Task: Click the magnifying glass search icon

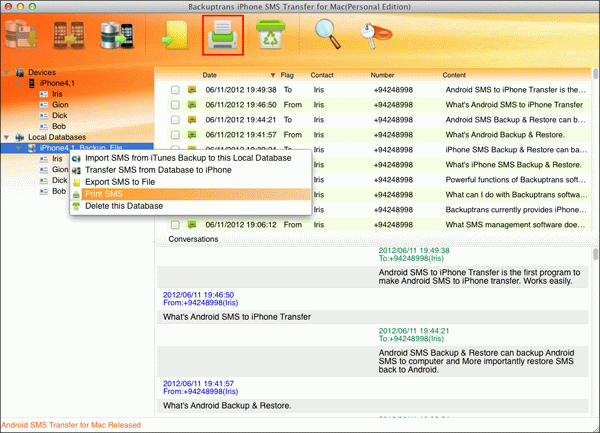Action: click(x=328, y=34)
